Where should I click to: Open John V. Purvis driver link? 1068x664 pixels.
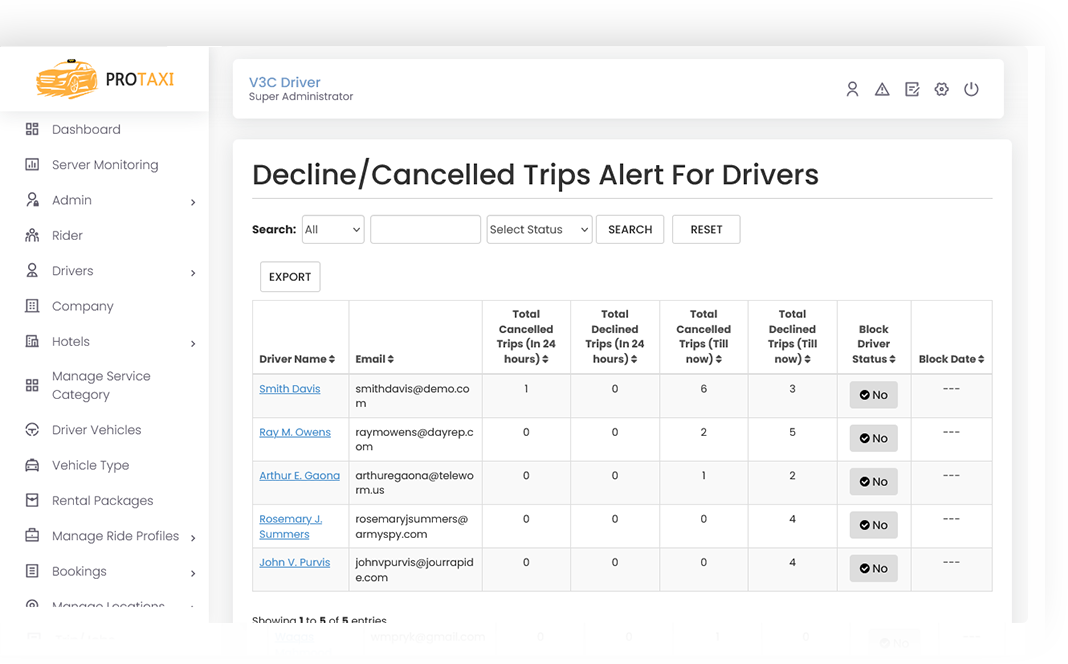click(294, 563)
